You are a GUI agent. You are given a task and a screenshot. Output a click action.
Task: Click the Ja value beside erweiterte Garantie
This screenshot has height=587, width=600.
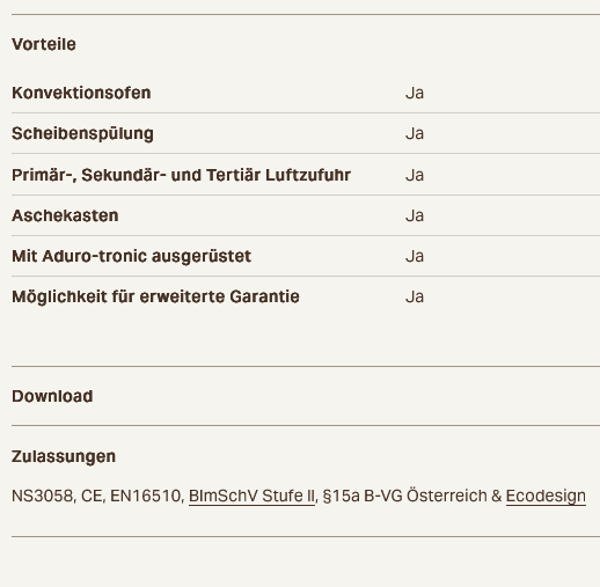(415, 297)
